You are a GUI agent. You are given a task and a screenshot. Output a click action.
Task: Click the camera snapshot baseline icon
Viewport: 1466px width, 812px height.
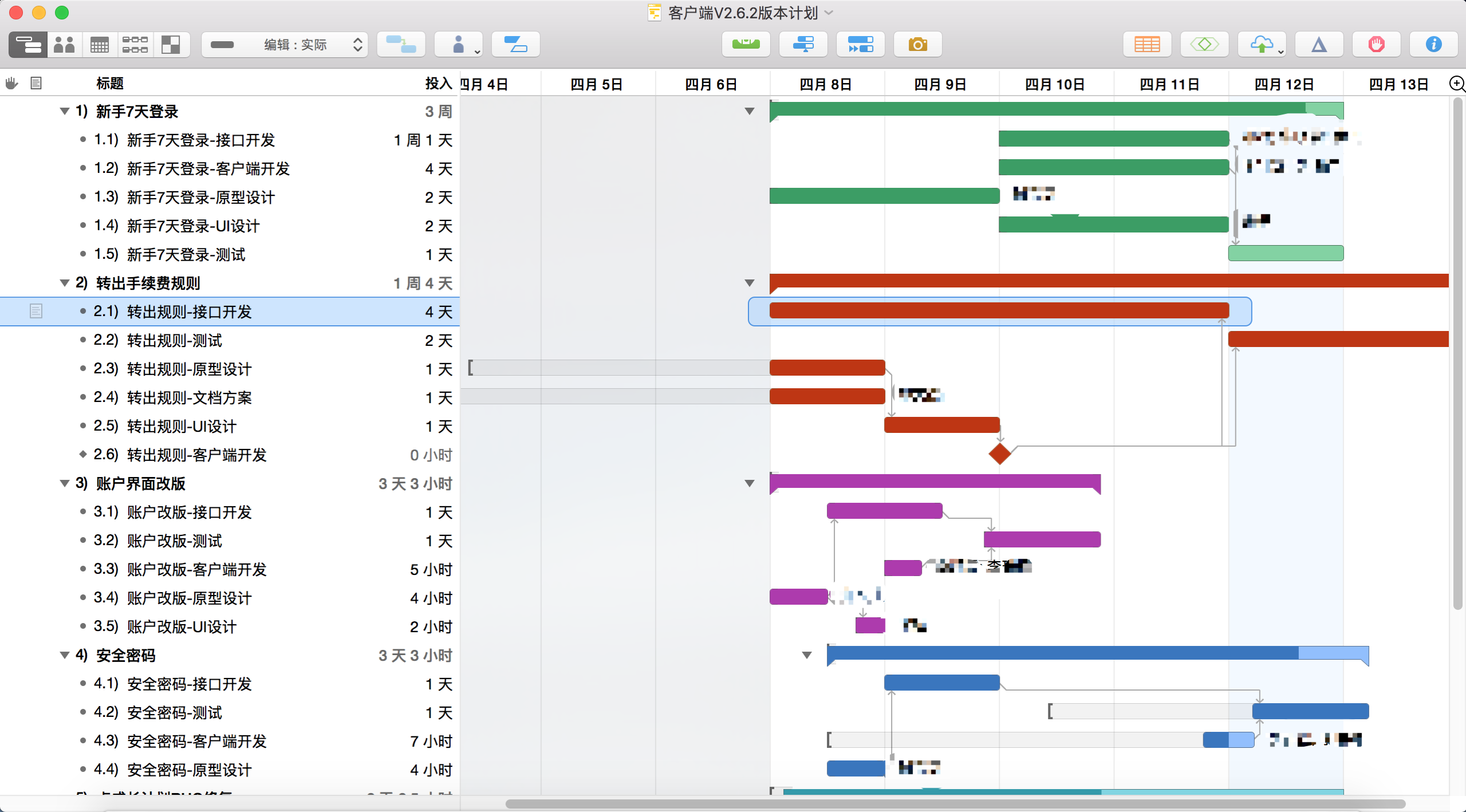pyautogui.click(x=917, y=44)
